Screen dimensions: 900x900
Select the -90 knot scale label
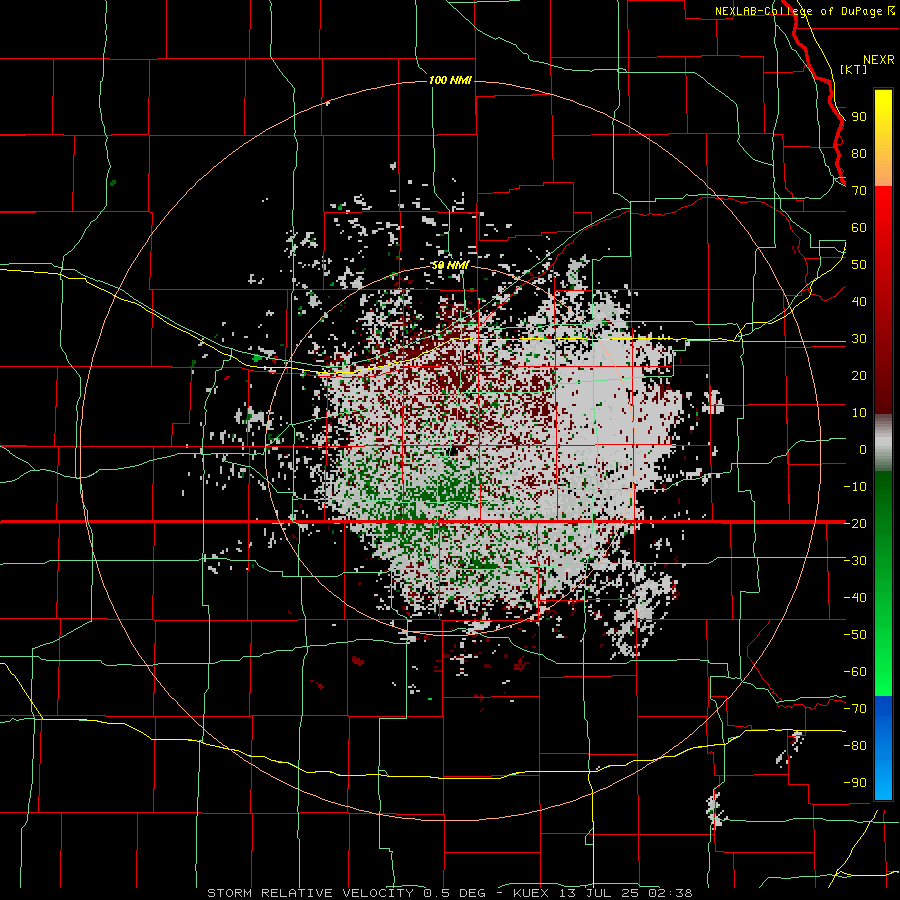(x=855, y=783)
